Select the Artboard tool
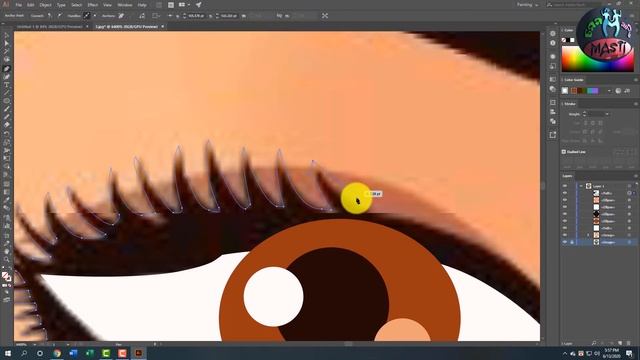This screenshot has height=360, width=640. [x=7, y=236]
